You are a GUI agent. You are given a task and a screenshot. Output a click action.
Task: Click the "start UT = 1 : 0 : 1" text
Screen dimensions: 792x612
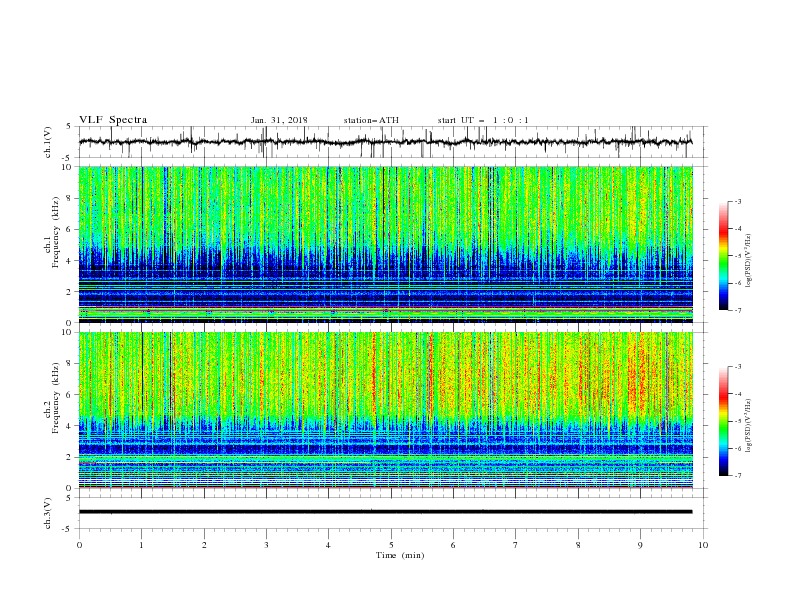pyautogui.click(x=483, y=120)
